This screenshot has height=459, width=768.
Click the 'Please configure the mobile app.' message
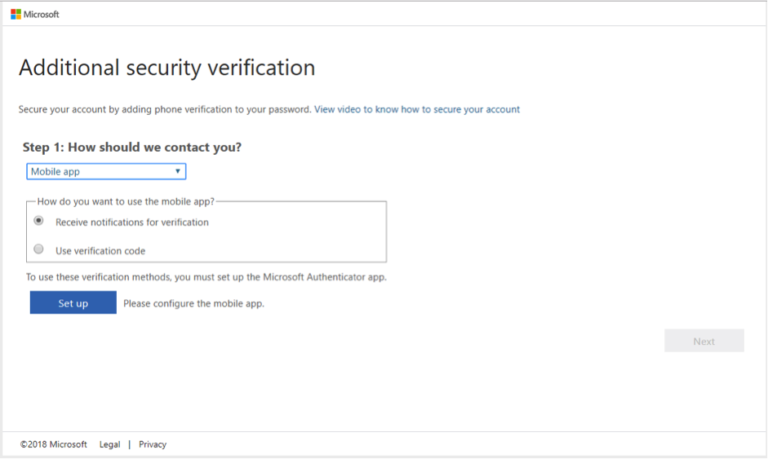[x=194, y=304]
